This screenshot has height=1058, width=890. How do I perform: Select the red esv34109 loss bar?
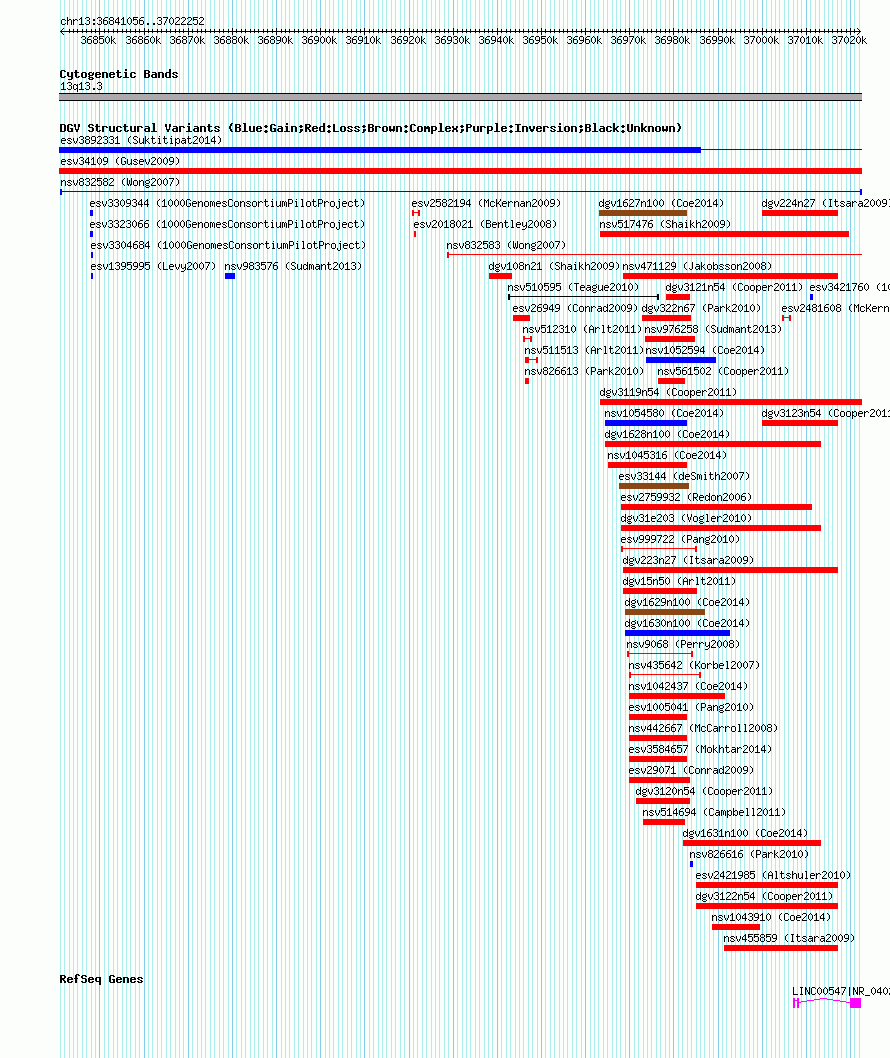pyautogui.click(x=460, y=171)
